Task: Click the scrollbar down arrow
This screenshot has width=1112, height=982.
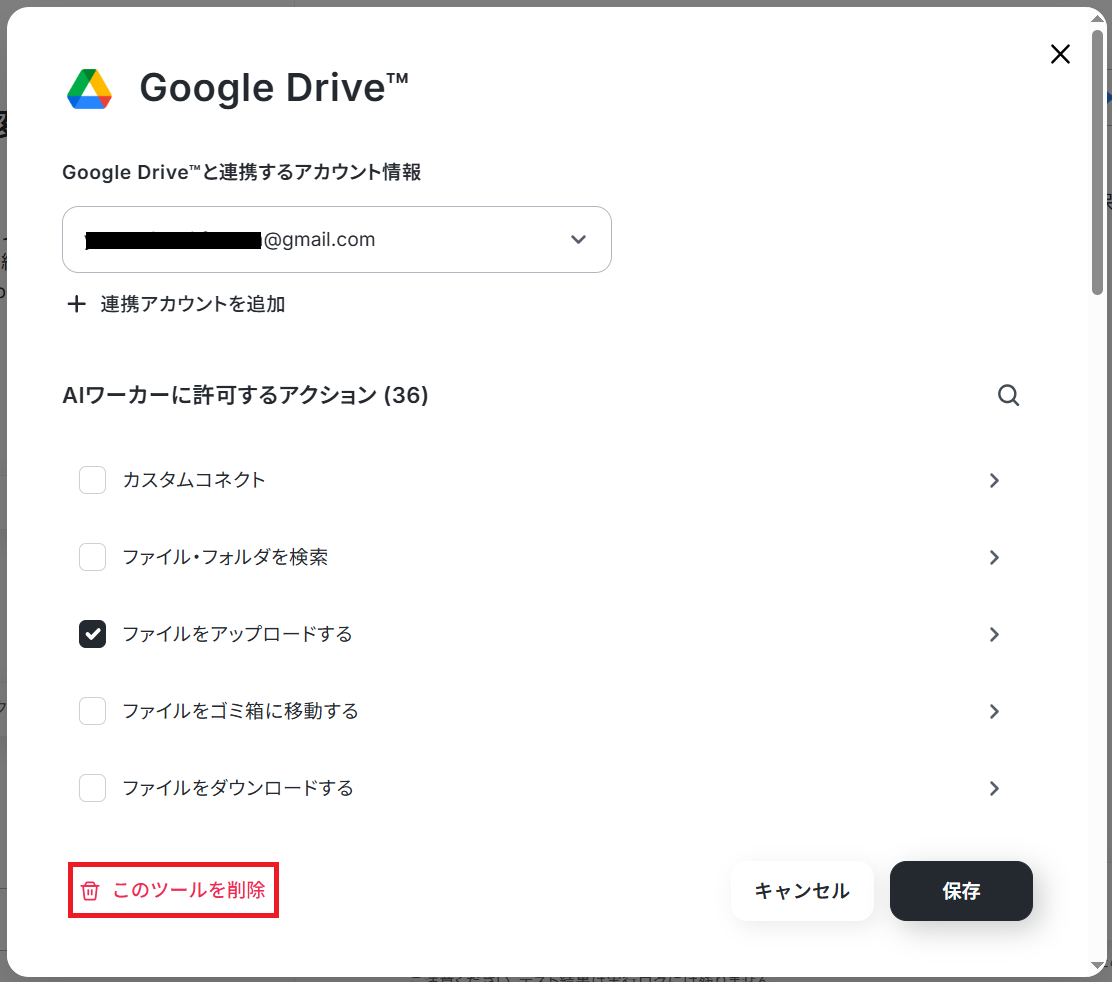Action: (x=1098, y=966)
